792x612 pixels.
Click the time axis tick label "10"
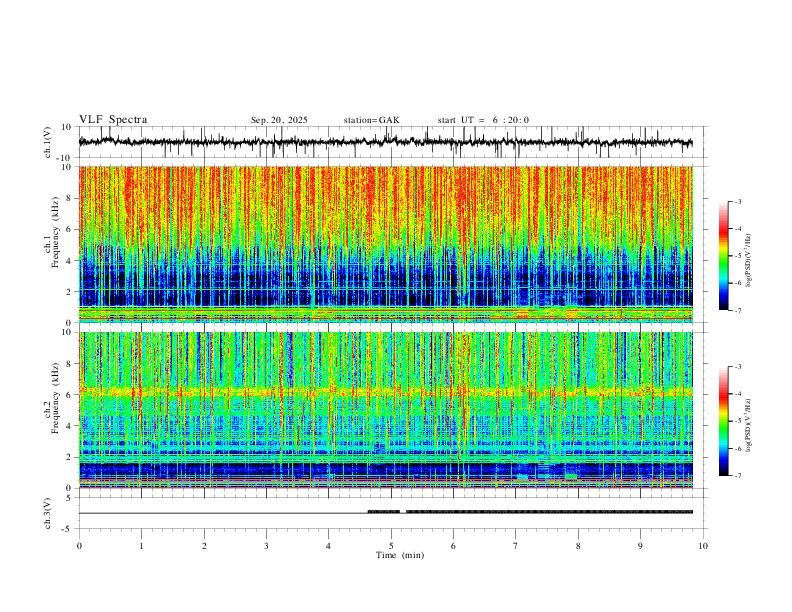pos(703,546)
